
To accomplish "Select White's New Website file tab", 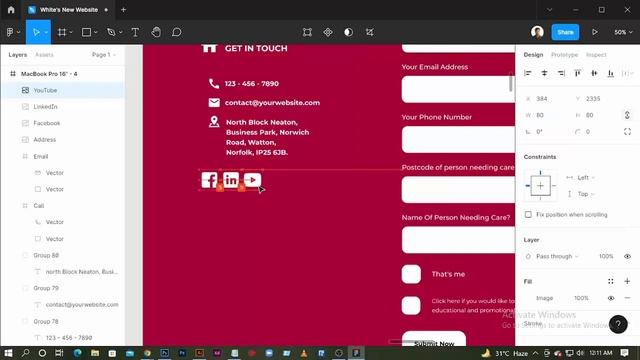I will (68, 10).
